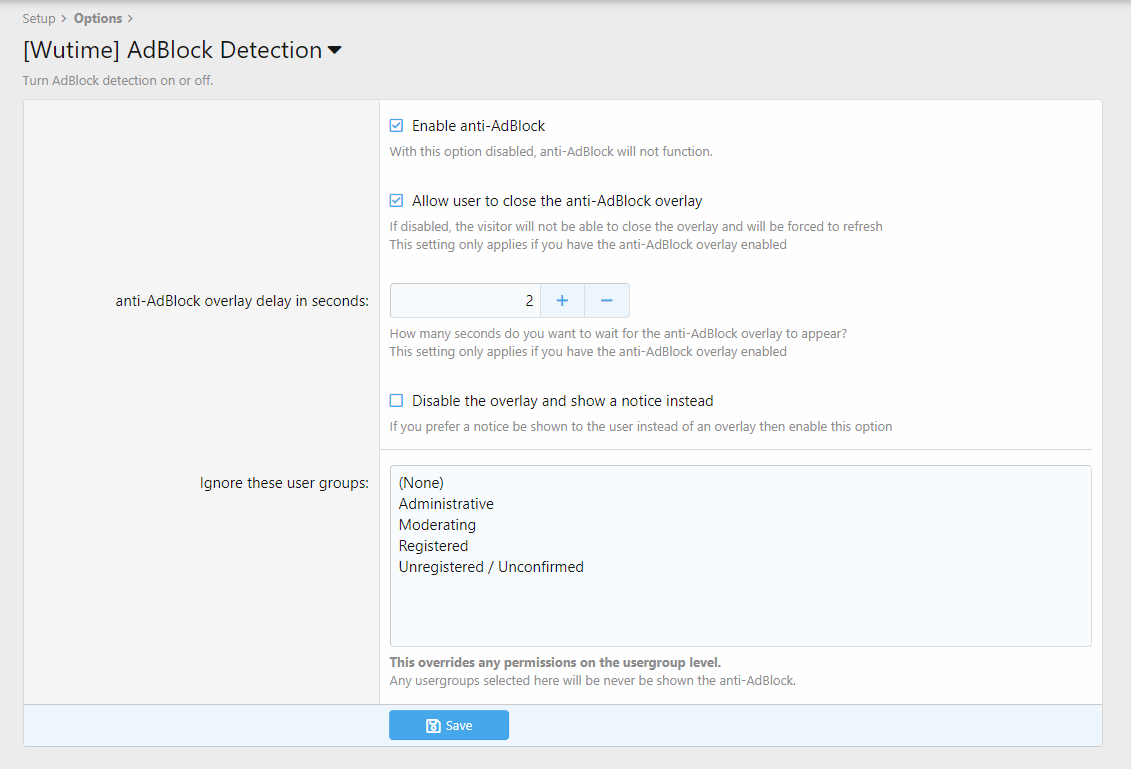Click the Enable anti-AdBlock label text

tap(478, 126)
